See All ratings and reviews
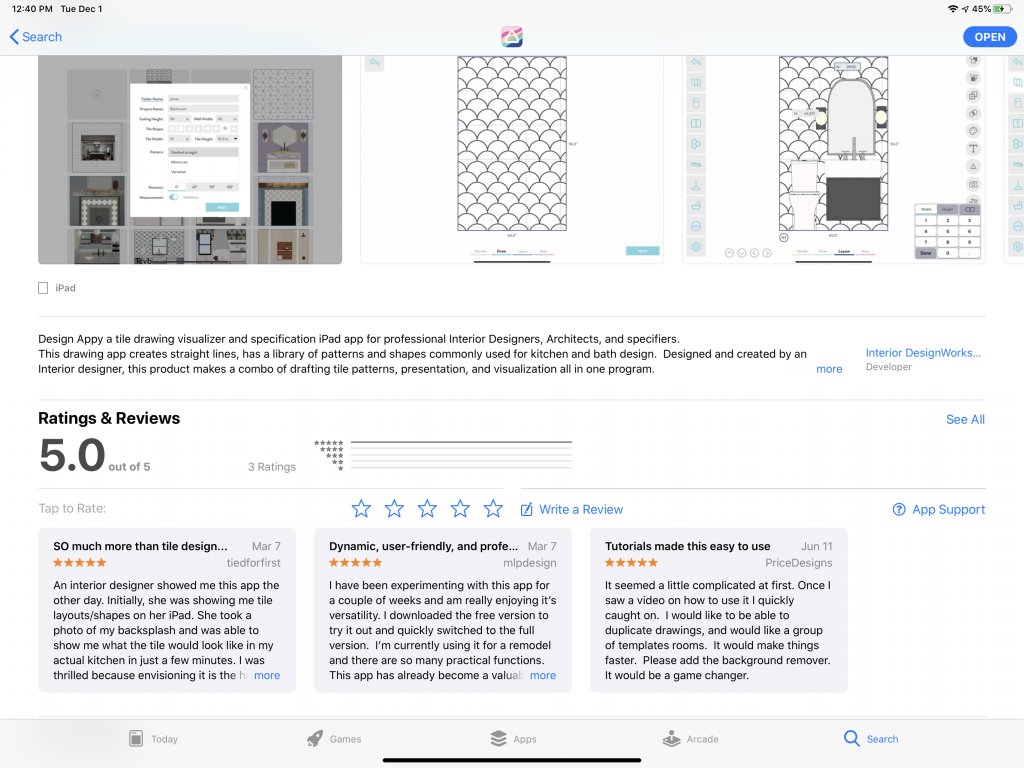Screen dimensions: 1024x768 tap(965, 419)
